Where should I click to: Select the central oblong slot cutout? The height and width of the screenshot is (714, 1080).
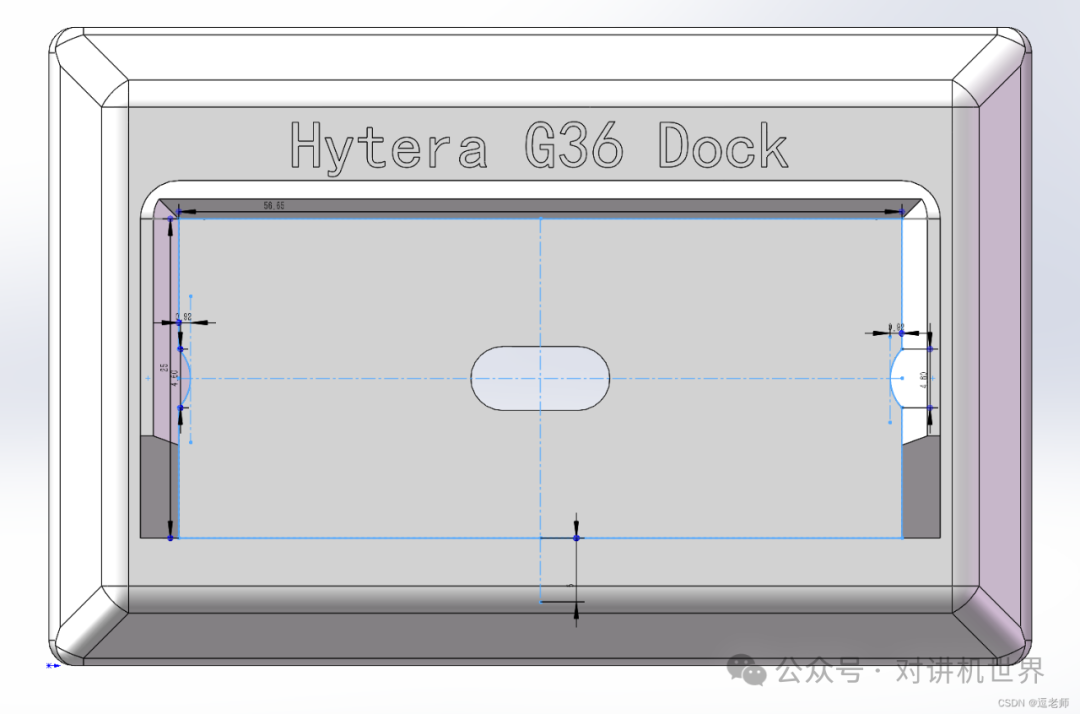point(540,379)
